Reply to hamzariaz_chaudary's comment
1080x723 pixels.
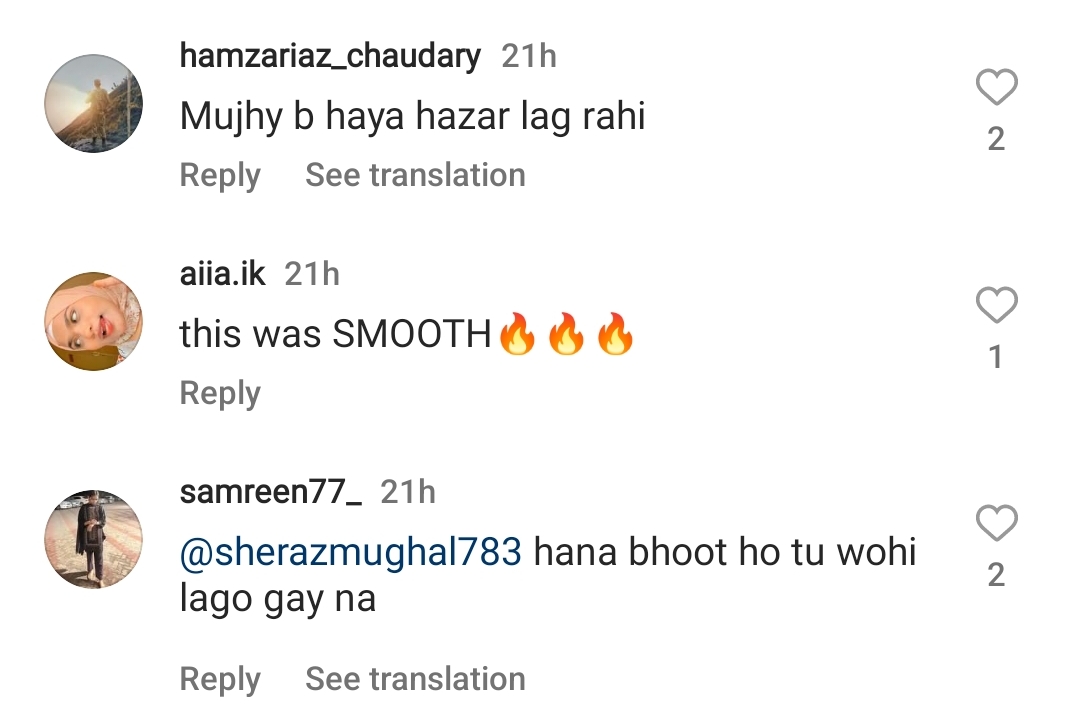(220, 176)
